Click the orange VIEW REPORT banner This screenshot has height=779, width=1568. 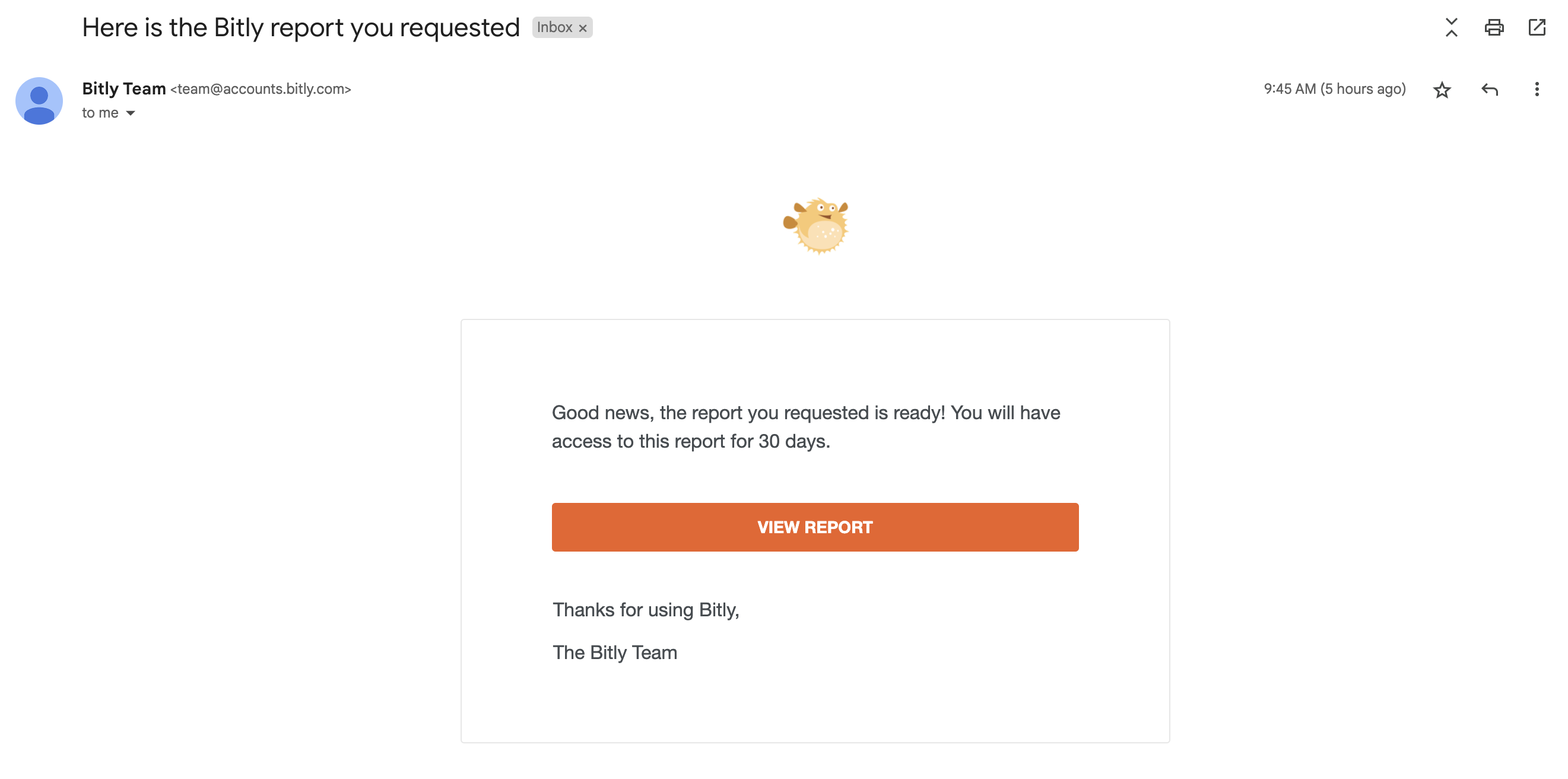pos(815,527)
